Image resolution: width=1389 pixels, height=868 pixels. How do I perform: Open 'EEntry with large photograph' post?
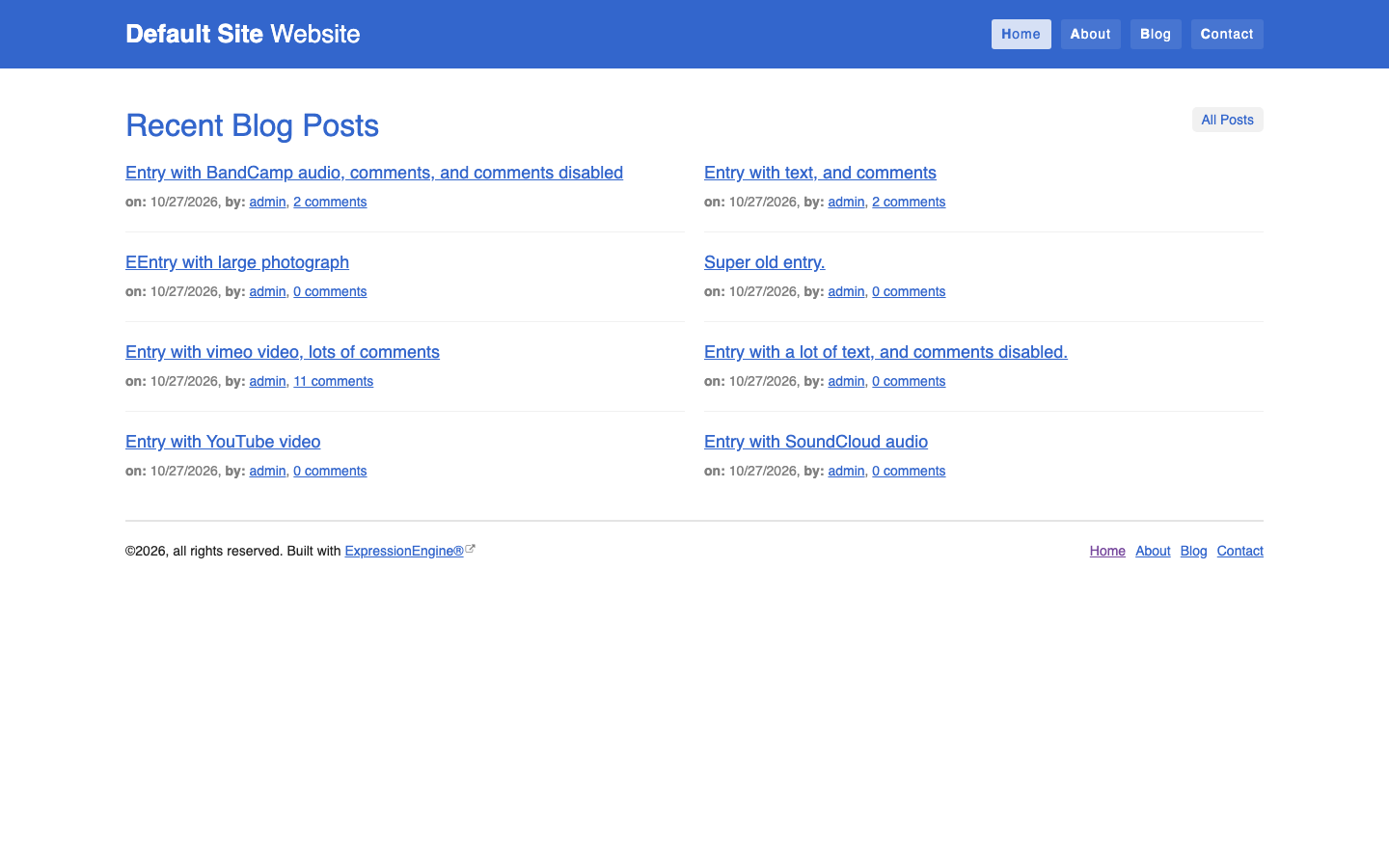[237, 262]
